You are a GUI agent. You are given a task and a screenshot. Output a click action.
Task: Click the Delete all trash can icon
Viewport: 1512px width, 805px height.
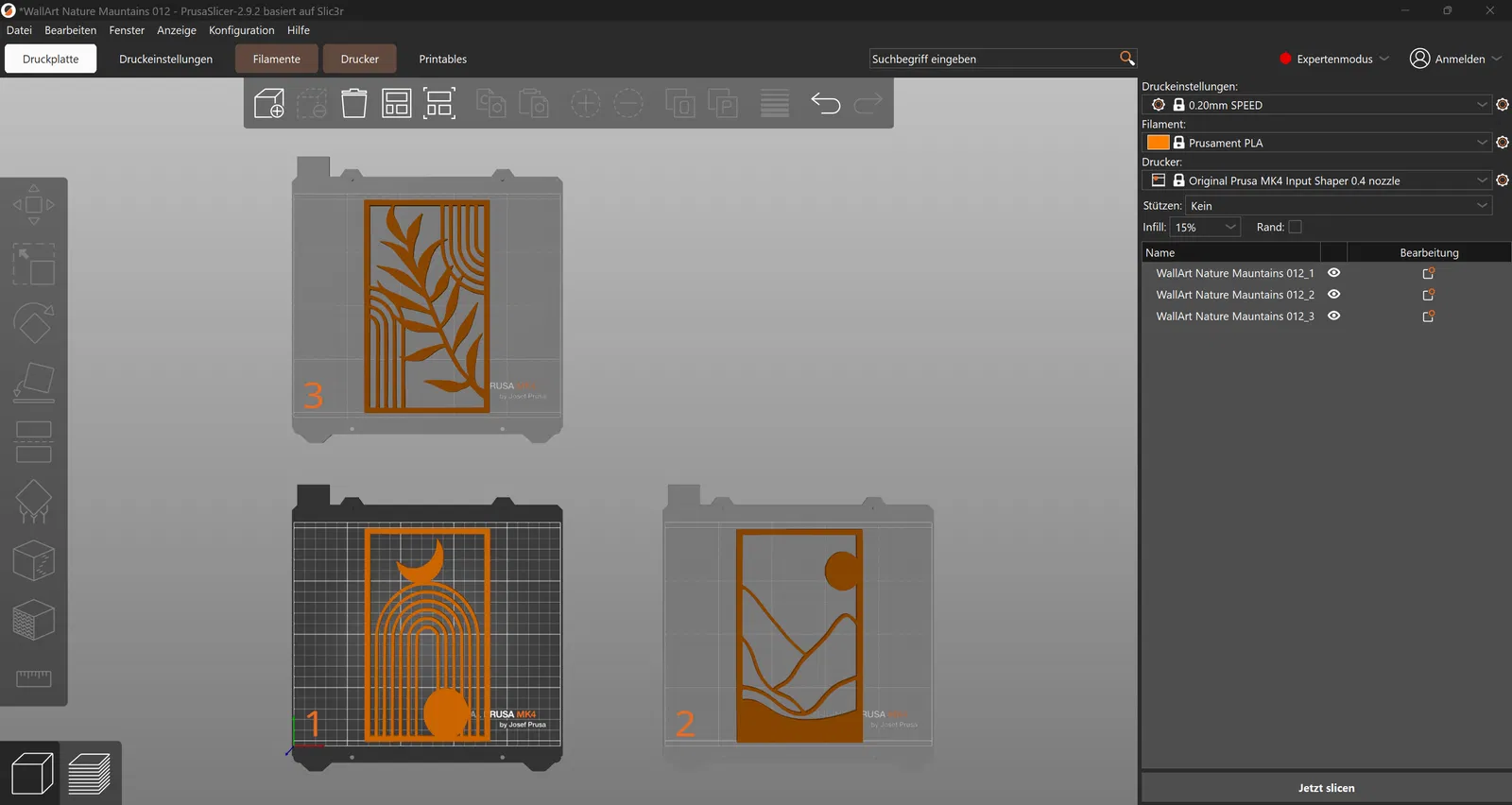(354, 103)
